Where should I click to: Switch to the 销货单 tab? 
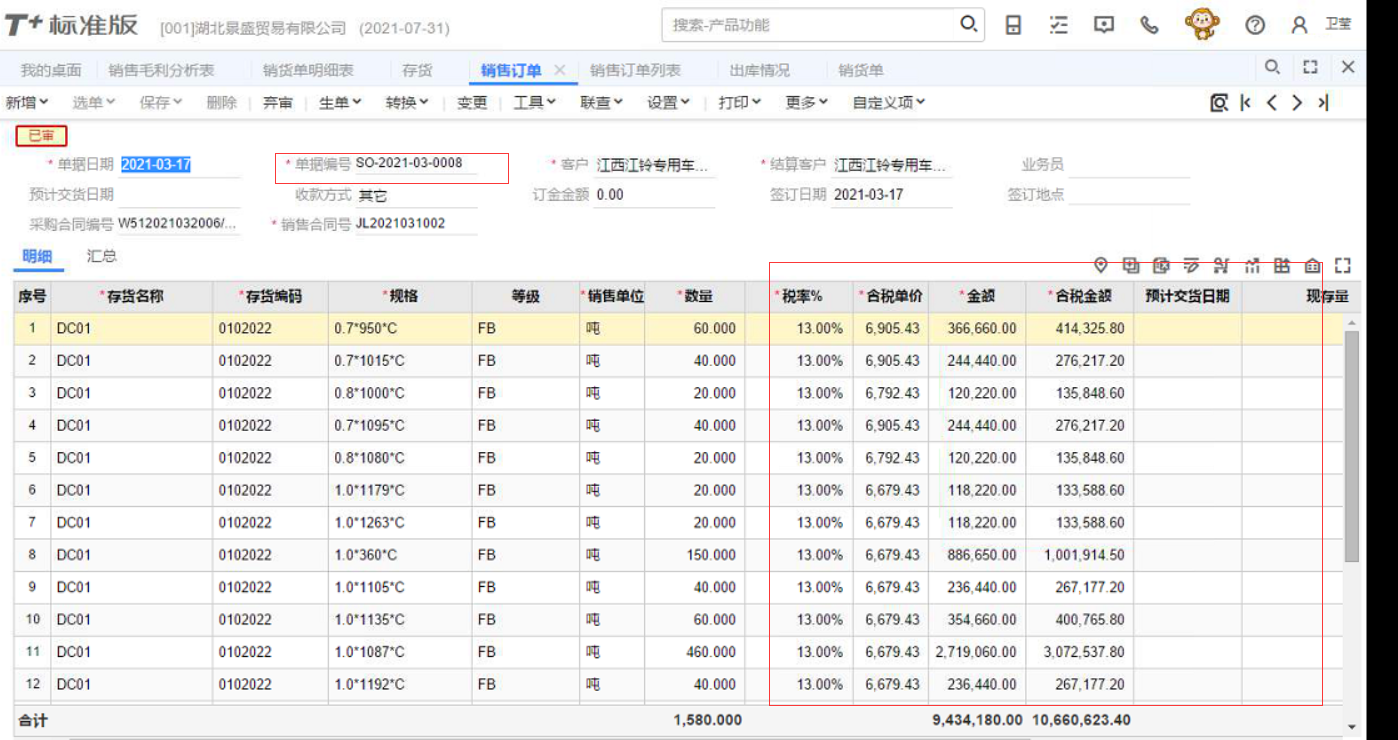click(x=860, y=70)
